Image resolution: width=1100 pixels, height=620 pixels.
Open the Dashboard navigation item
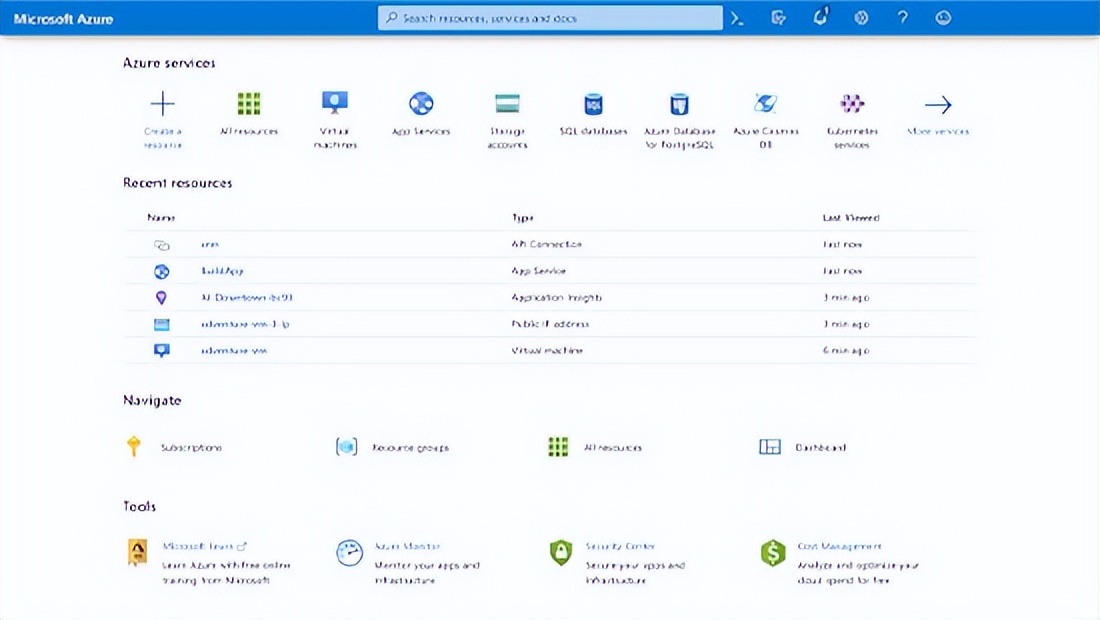point(819,448)
